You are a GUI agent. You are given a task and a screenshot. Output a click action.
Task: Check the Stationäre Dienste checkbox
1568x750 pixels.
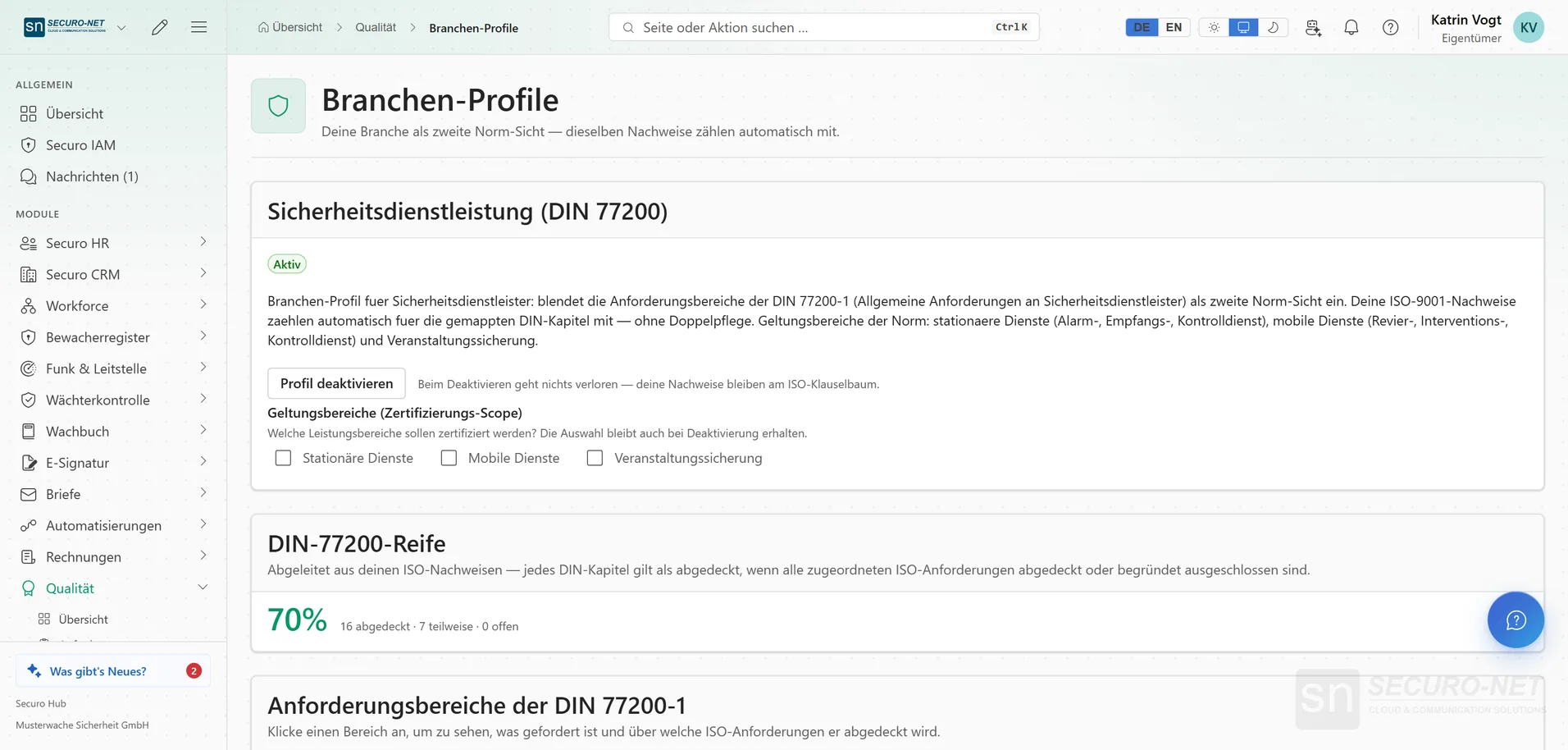[283, 458]
